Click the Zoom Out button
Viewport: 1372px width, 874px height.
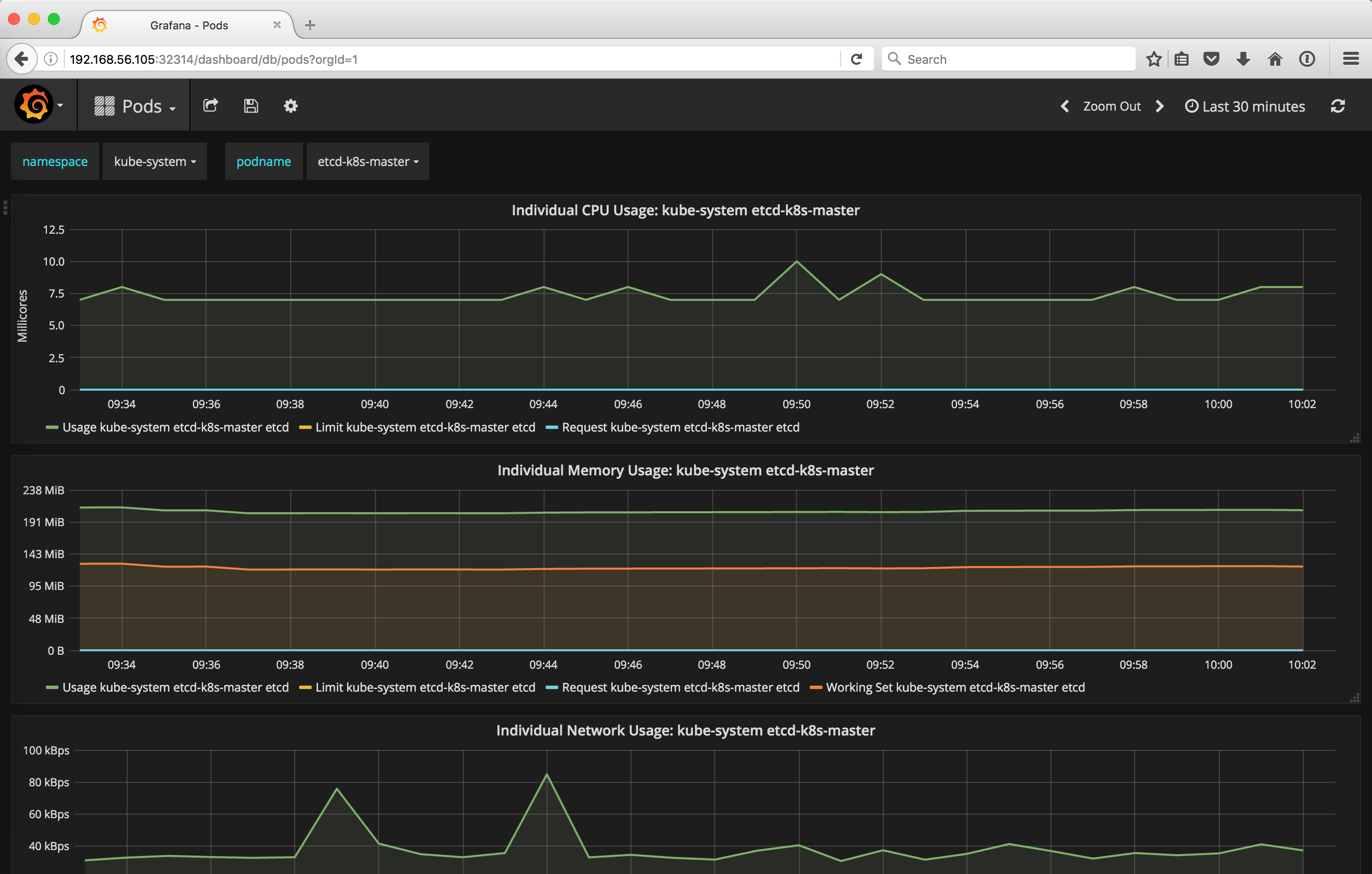pos(1112,105)
